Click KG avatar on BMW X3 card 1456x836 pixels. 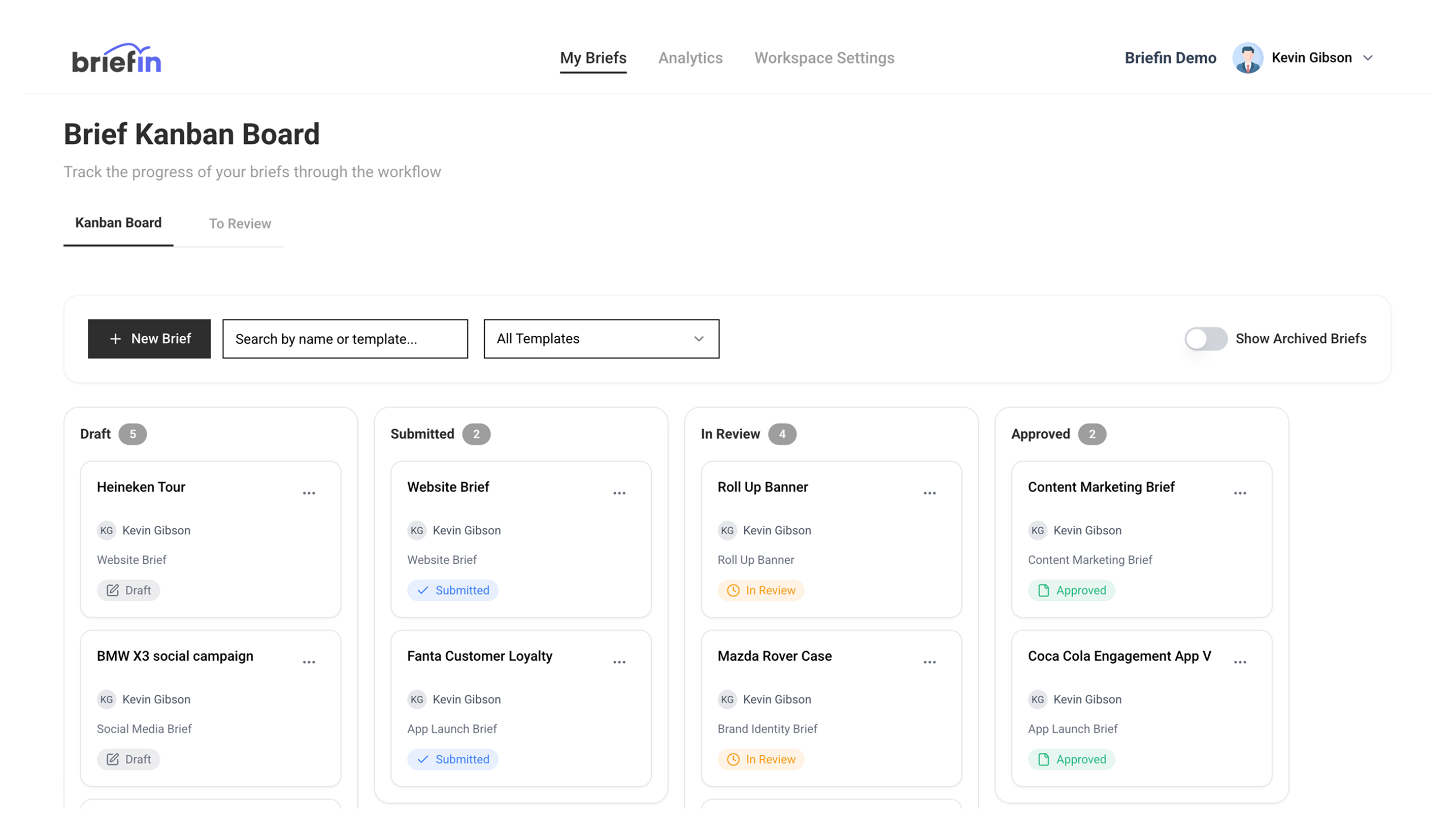pyautogui.click(x=107, y=699)
